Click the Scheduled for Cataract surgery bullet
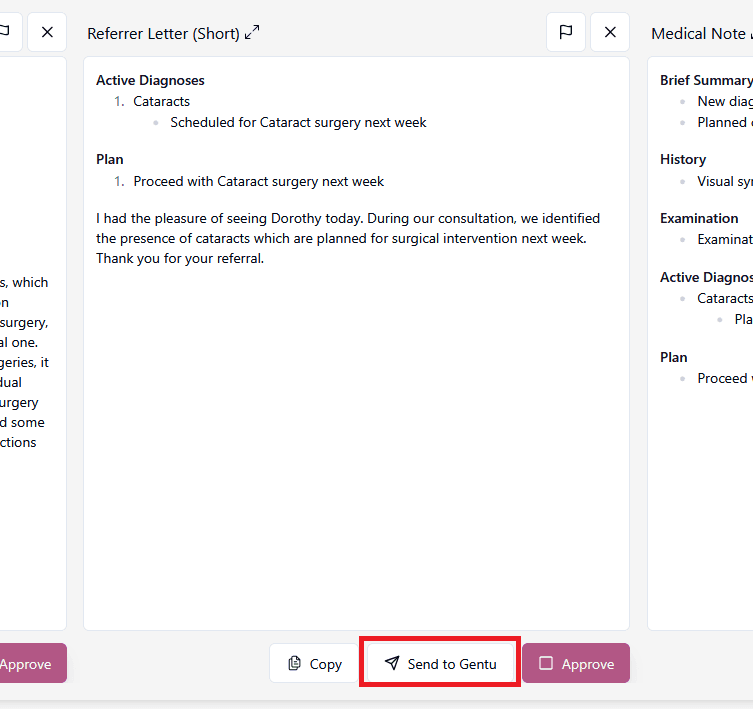Viewport: 753px width, 709px height. (x=298, y=122)
